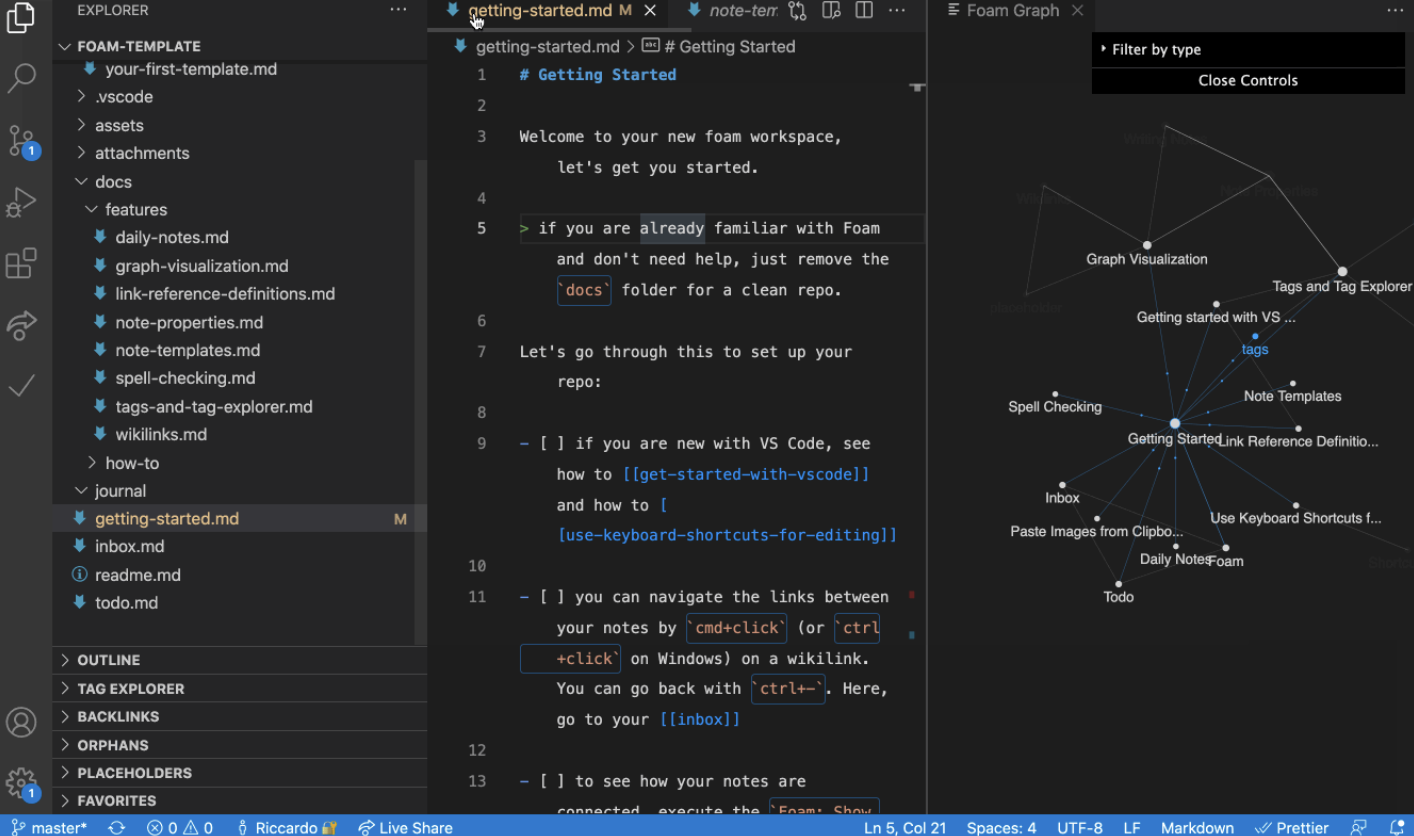This screenshot has height=836, width=1414.
Task: Expand the TAG EXPLORER section
Action: click(130, 689)
